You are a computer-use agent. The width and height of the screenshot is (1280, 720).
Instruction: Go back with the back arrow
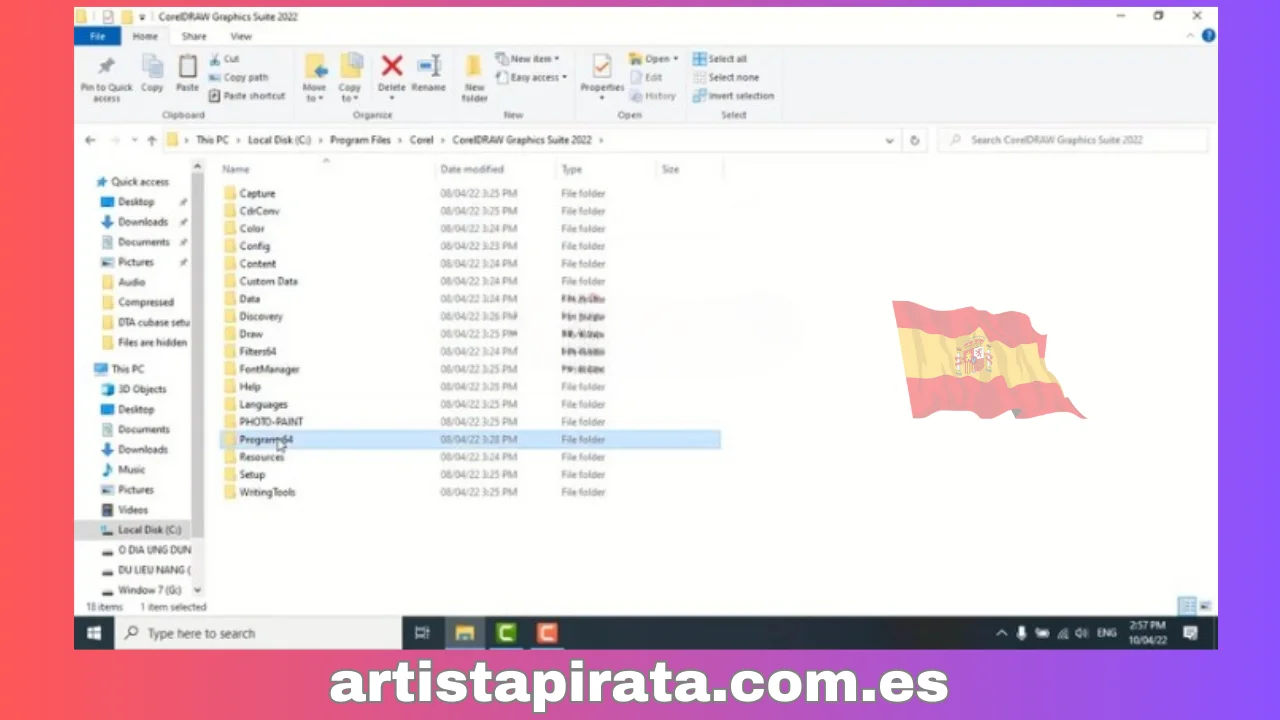tap(90, 141)
